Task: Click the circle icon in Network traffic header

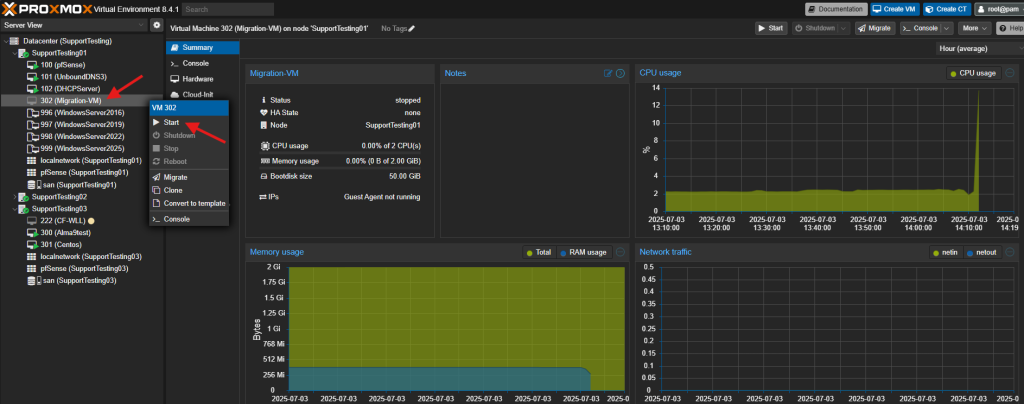Action: [x=1010, y=252]
